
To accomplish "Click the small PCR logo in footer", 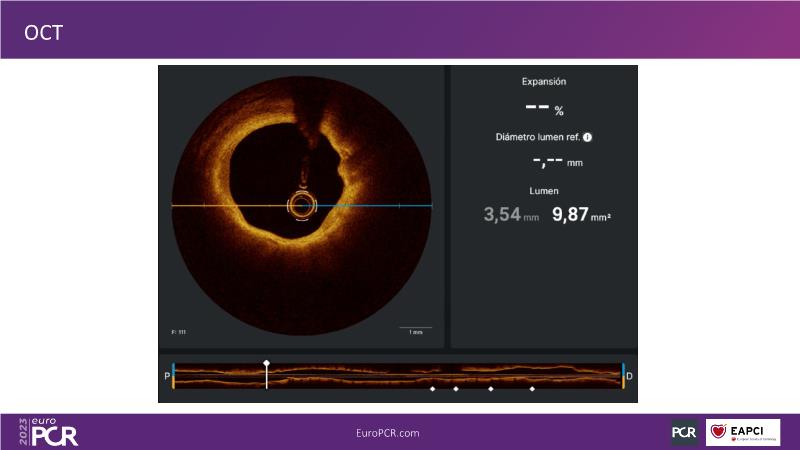I will coord(684,432).
